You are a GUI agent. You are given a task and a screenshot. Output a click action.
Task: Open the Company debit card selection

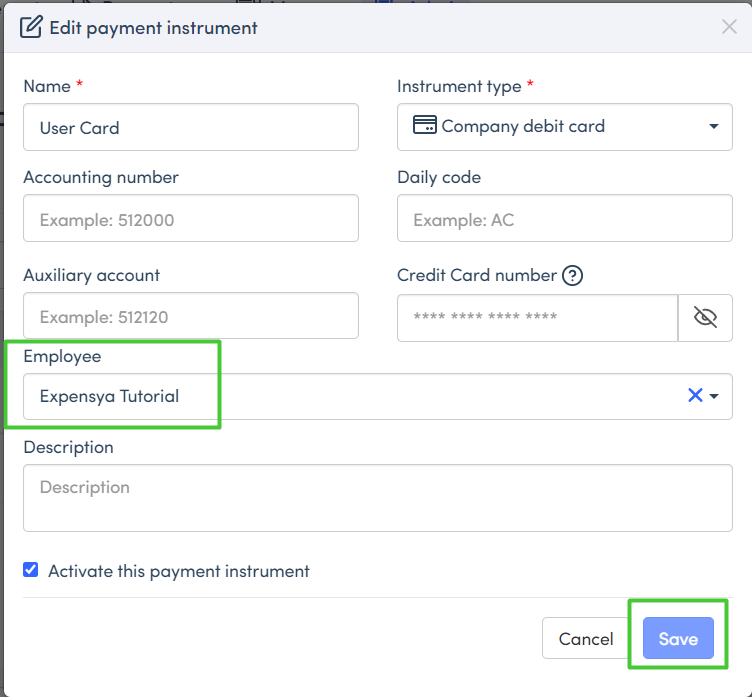click(x=540, y=127)
